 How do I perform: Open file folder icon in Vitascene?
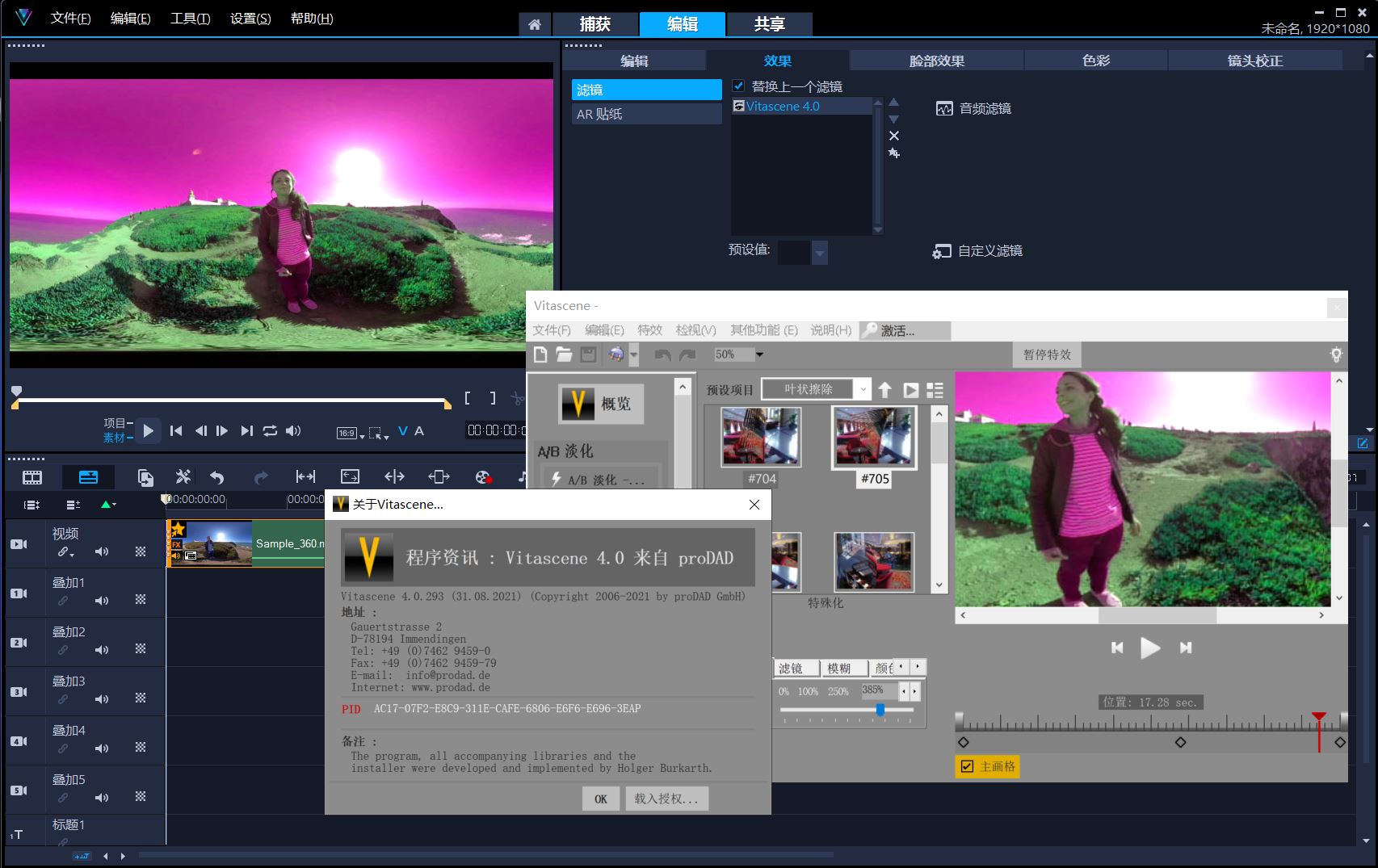coord(564,354)
